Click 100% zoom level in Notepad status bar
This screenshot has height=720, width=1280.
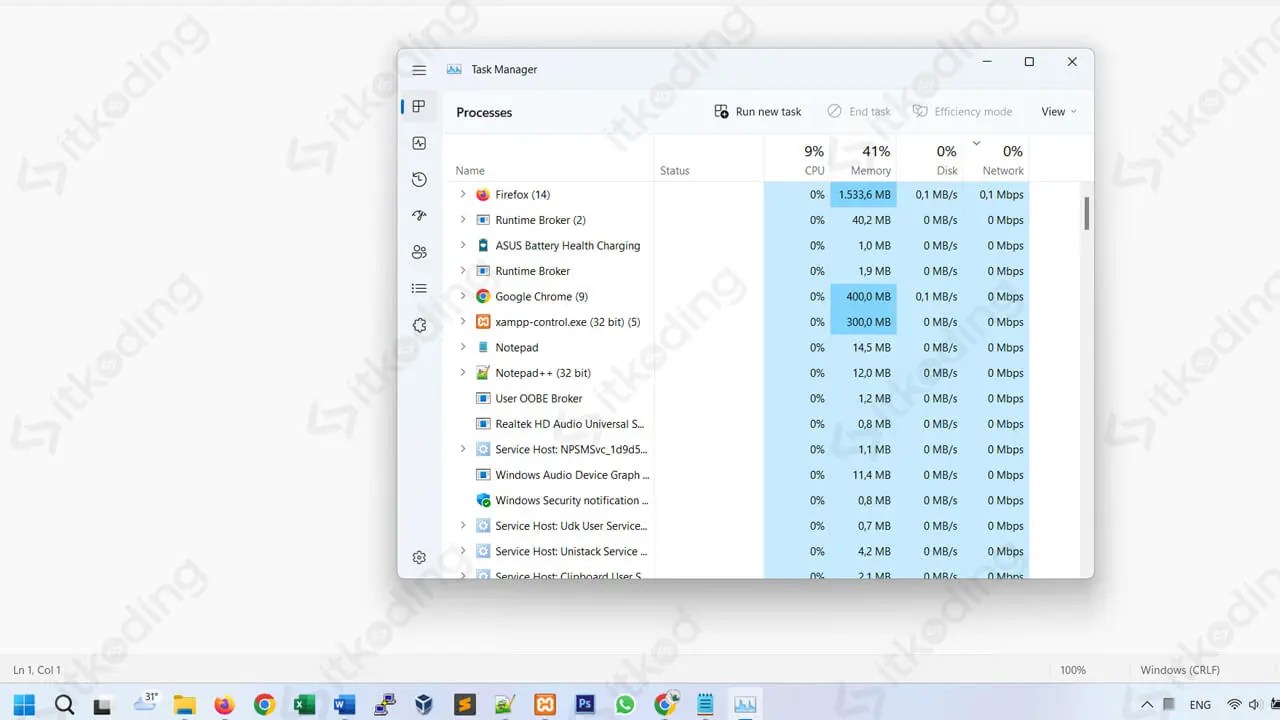click(x=1073, y=670)
